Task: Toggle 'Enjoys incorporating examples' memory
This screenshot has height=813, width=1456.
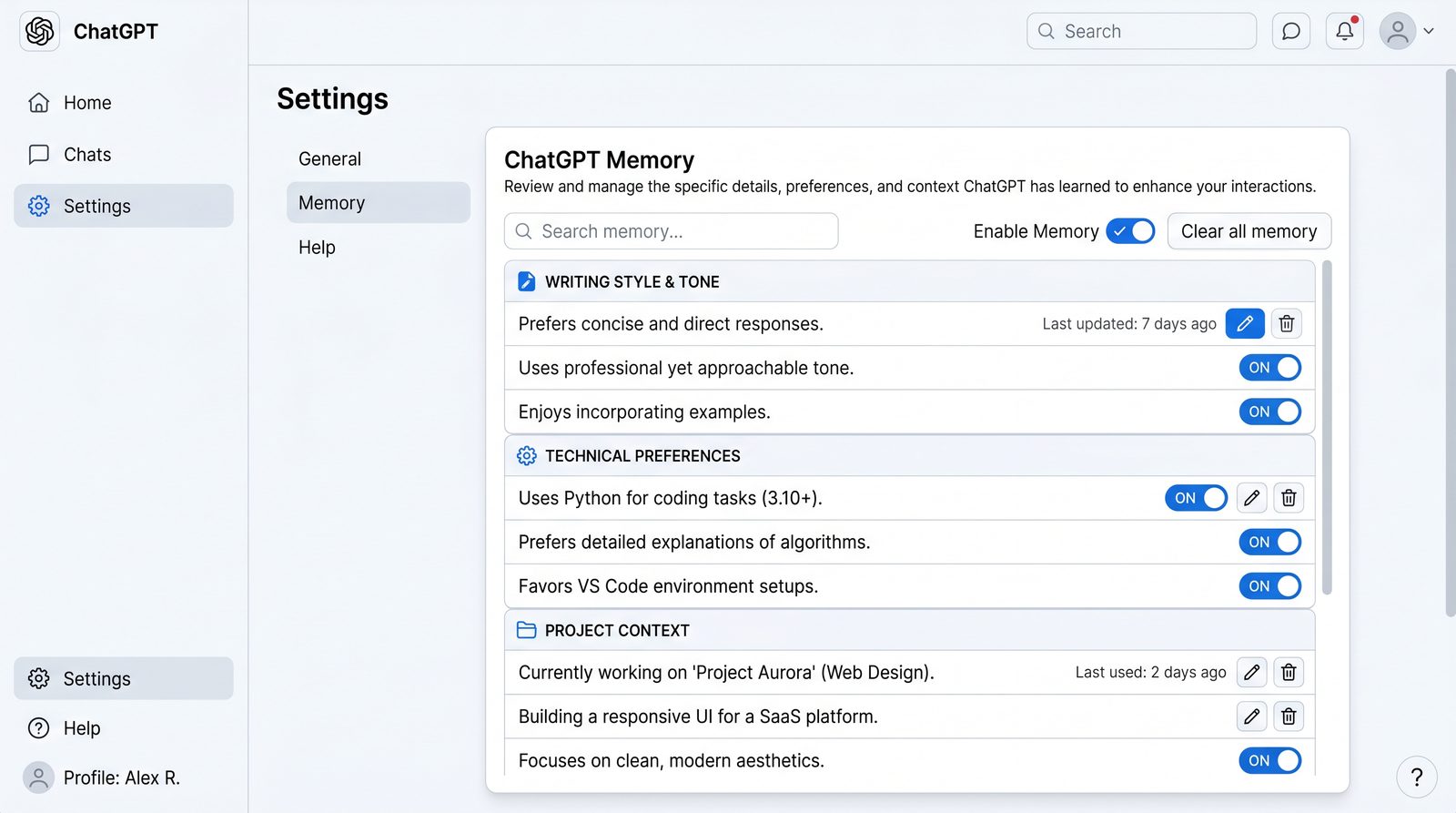Action: point(1269,412)
